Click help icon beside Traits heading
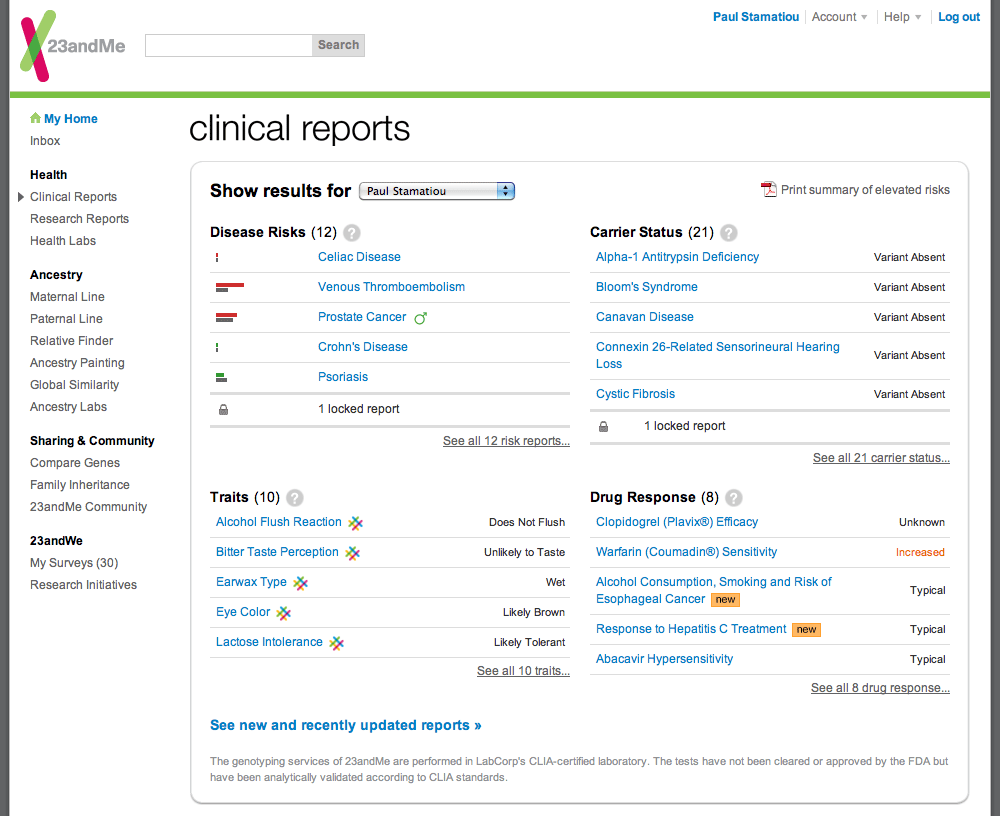The image size is (1000, 816). (x=295, y=498)
